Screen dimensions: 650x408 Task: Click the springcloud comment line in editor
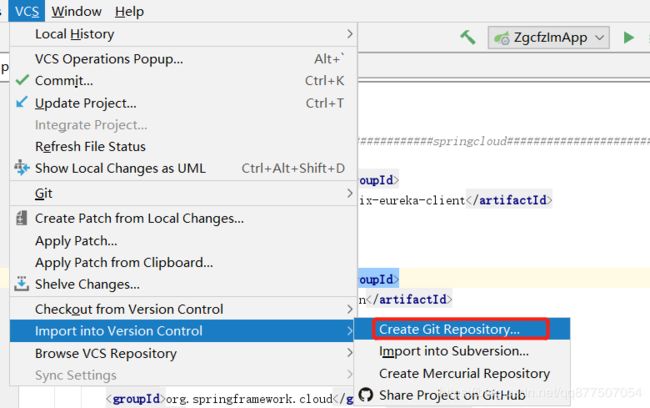(504, 141)
